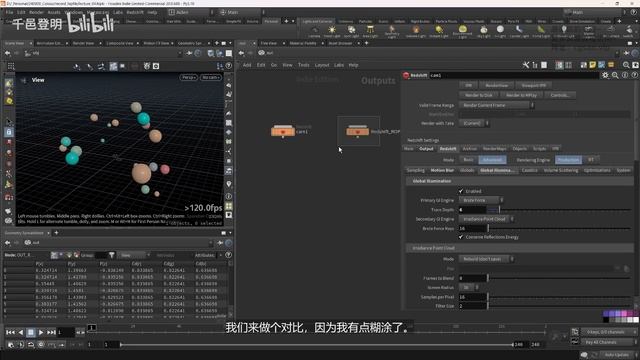
Task: Open the Persp viewport dropdown
Action: 189,77
